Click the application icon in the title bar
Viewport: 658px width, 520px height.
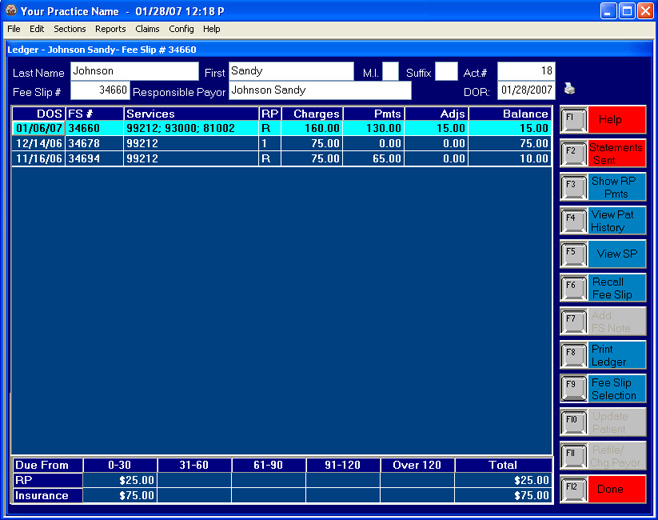[x=10, y=11]
